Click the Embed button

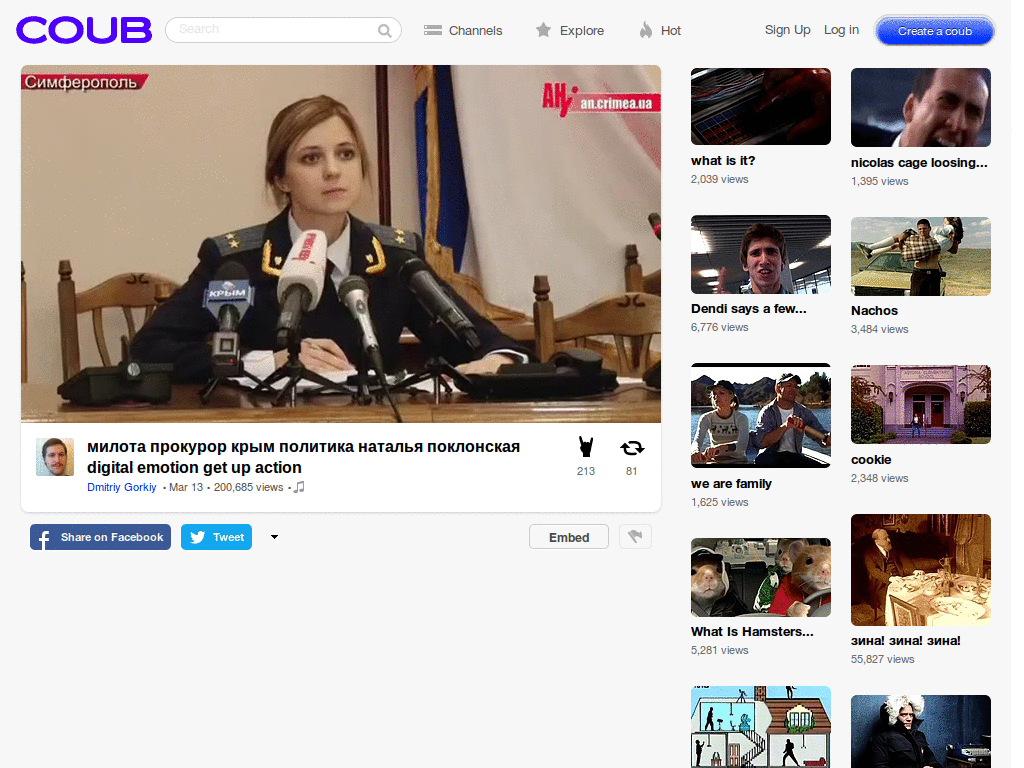pos(569,537)
